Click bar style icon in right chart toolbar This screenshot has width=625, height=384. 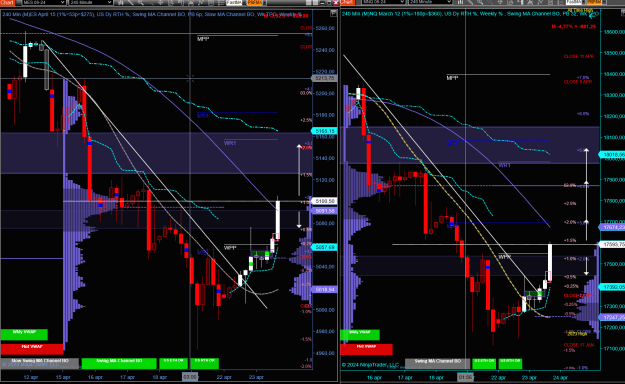(460, 2)
